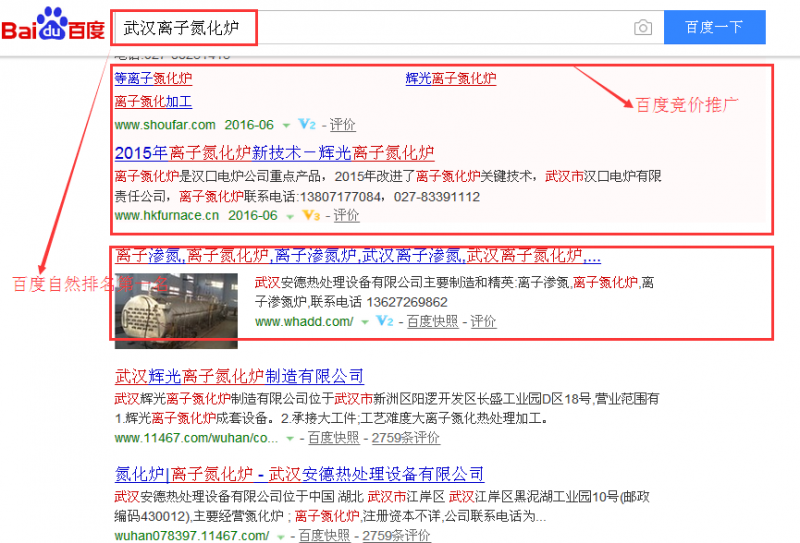This screenshot has height=543, width=800.
Task: Open the 离子氮化加工 link
Action: (x=153, y=101)
